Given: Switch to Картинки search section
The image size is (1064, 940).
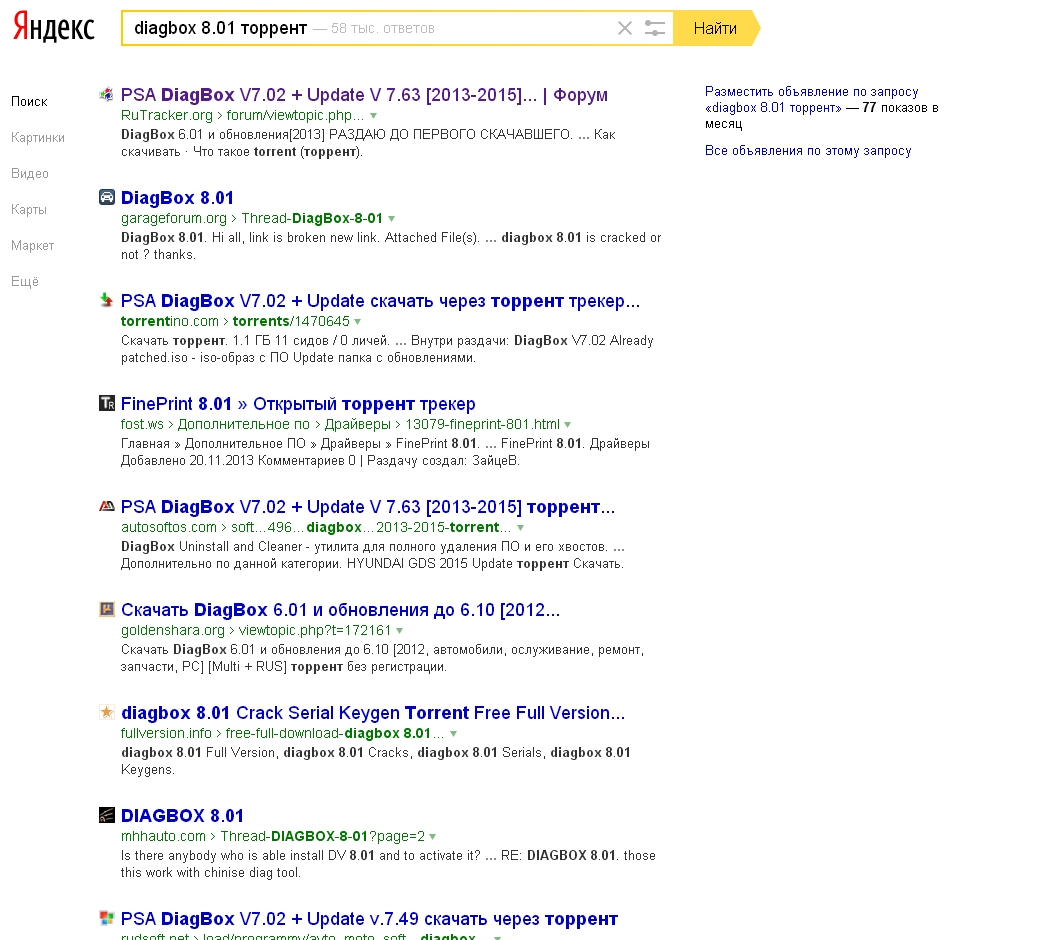Looking at the screenshot, I should [x=38, y=137].
